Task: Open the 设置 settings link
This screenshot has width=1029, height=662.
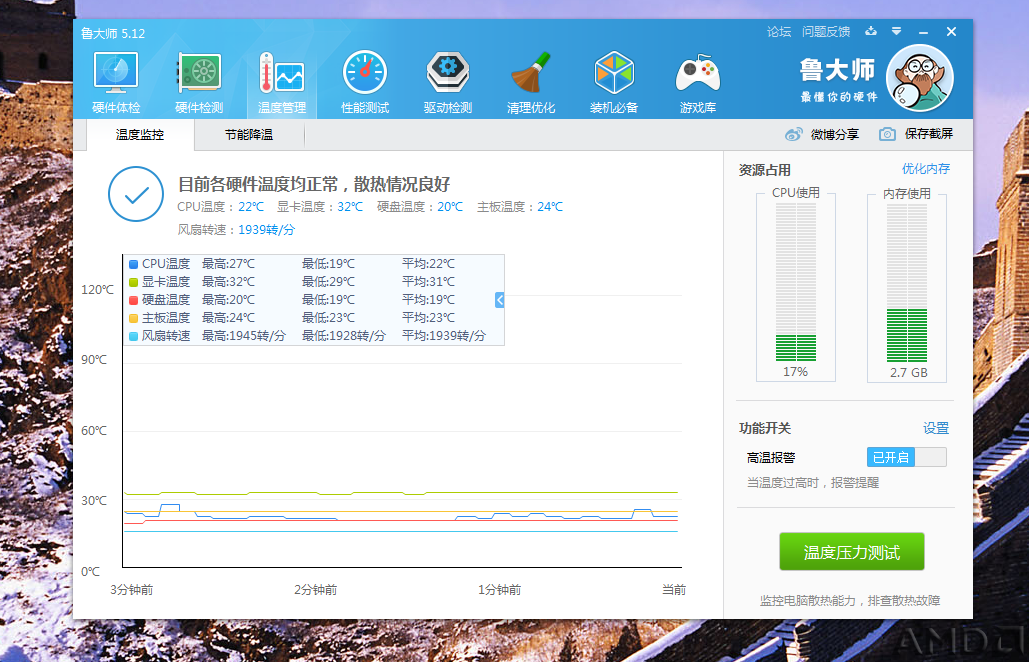Action: (936, 428)
